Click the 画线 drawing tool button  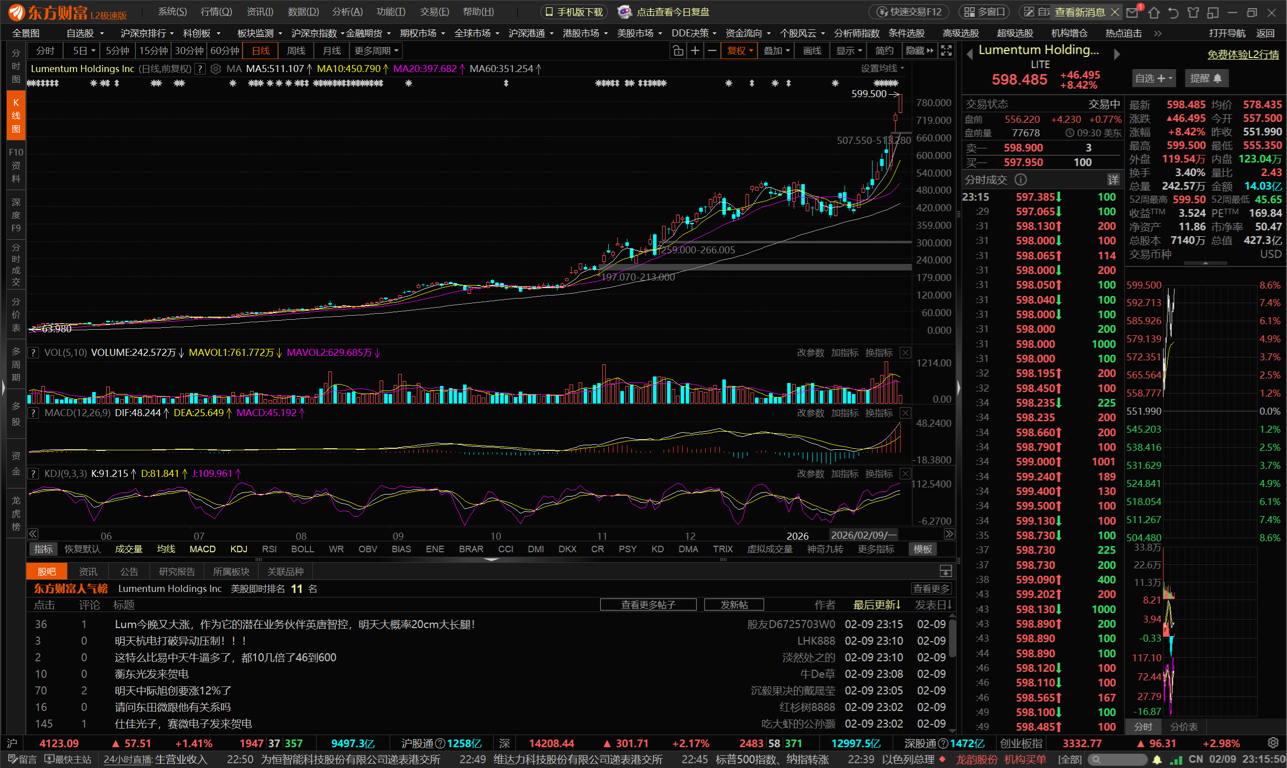(x=812, y=51)
